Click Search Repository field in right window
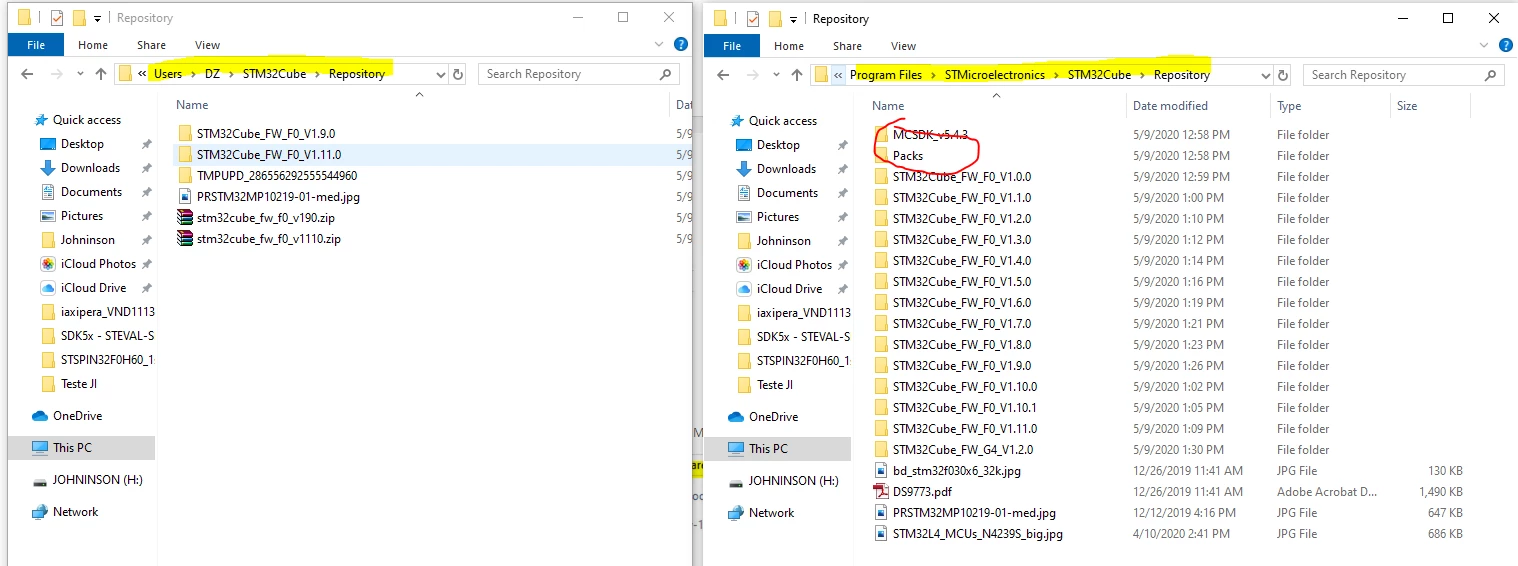This screenshot has width=1518, height=566. (1404, 75)
